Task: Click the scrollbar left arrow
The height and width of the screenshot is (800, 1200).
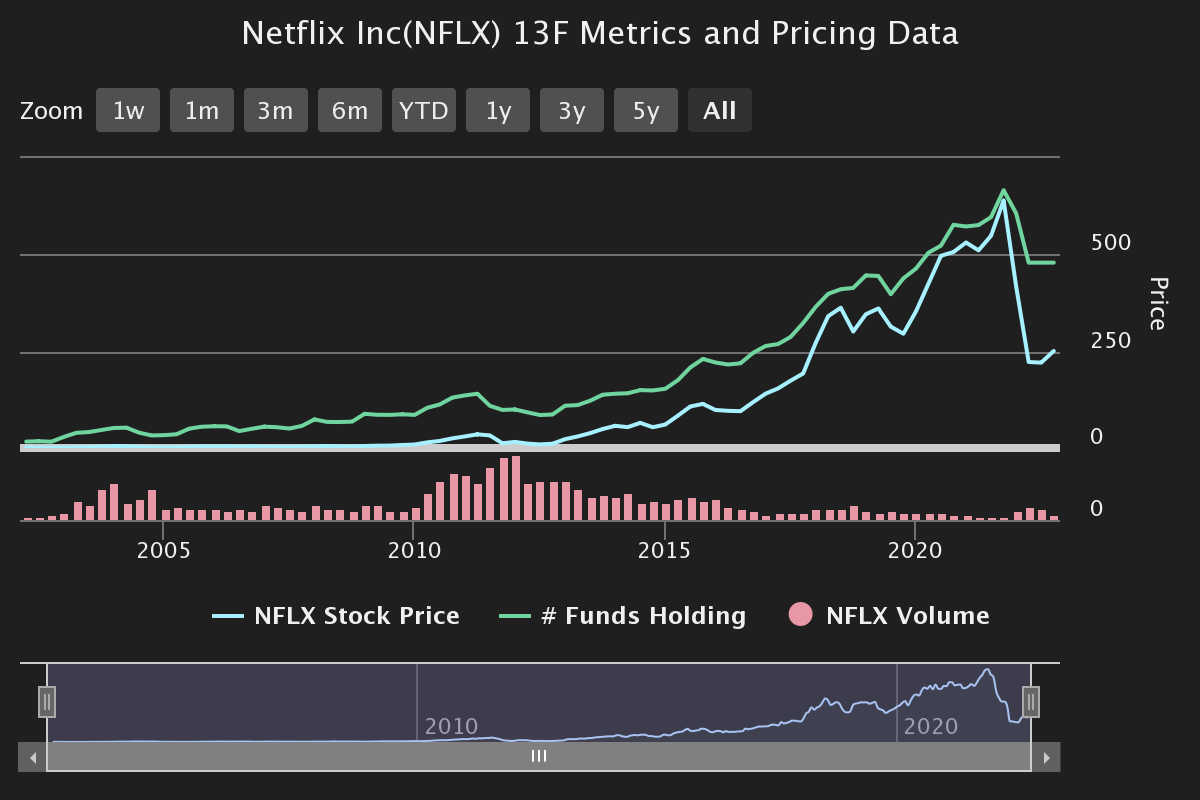Action: 32,757
